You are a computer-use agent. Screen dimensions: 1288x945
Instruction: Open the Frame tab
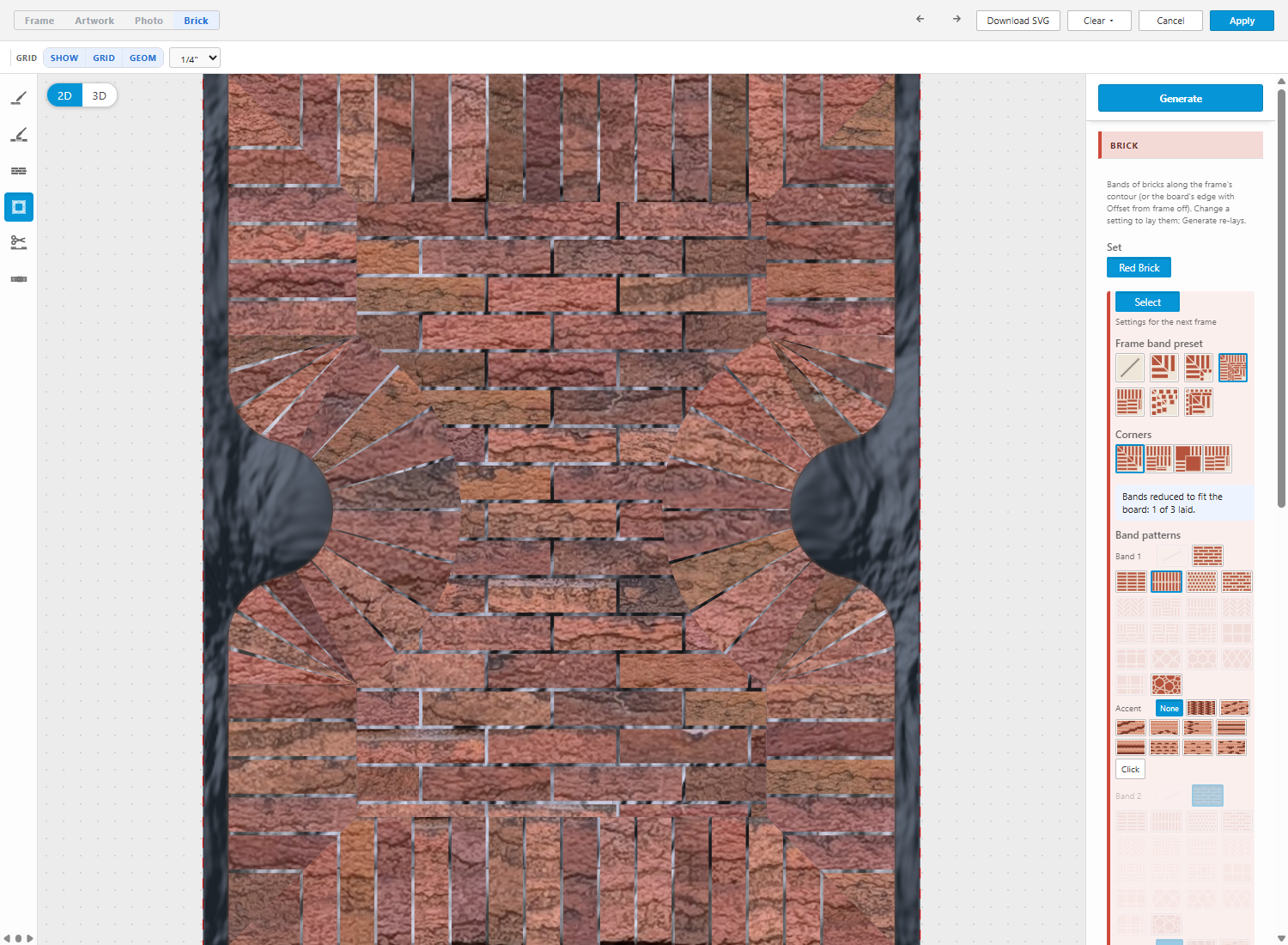point(39,21)
